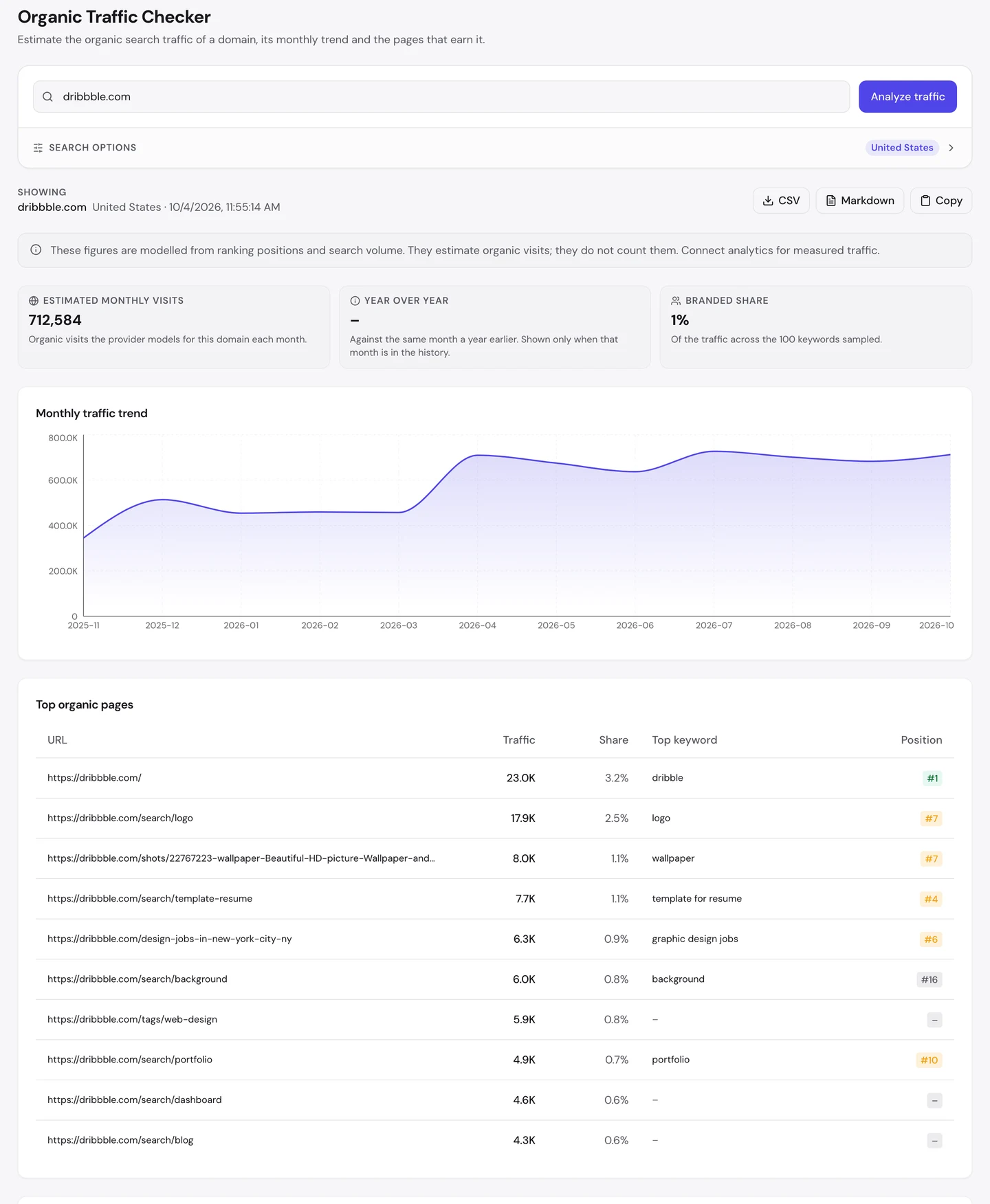Open the dribbble.com/search/logo URL

tap(120, 818)
